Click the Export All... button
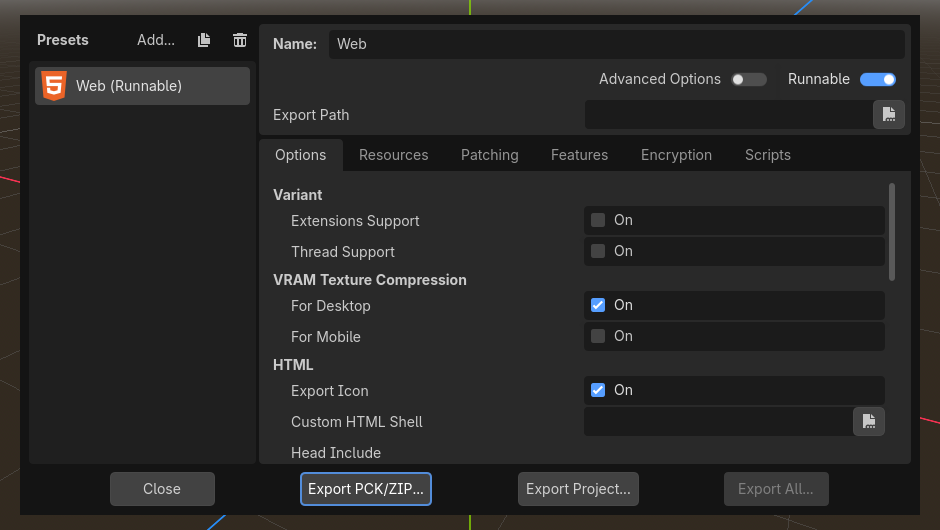 click(x=776, y=489)
